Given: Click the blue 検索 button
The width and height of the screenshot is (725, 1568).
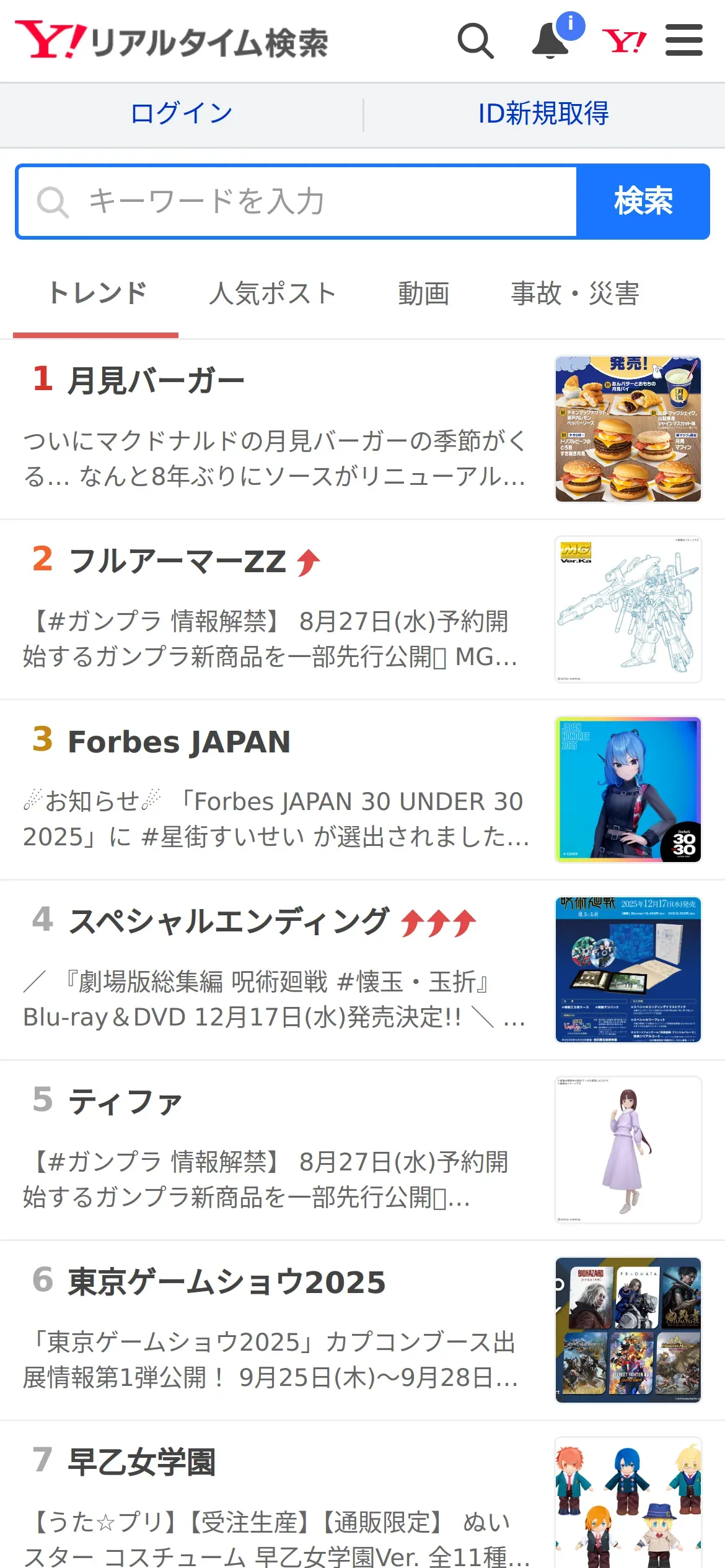Looking at the screenshot, I should (x=643, y=201).
